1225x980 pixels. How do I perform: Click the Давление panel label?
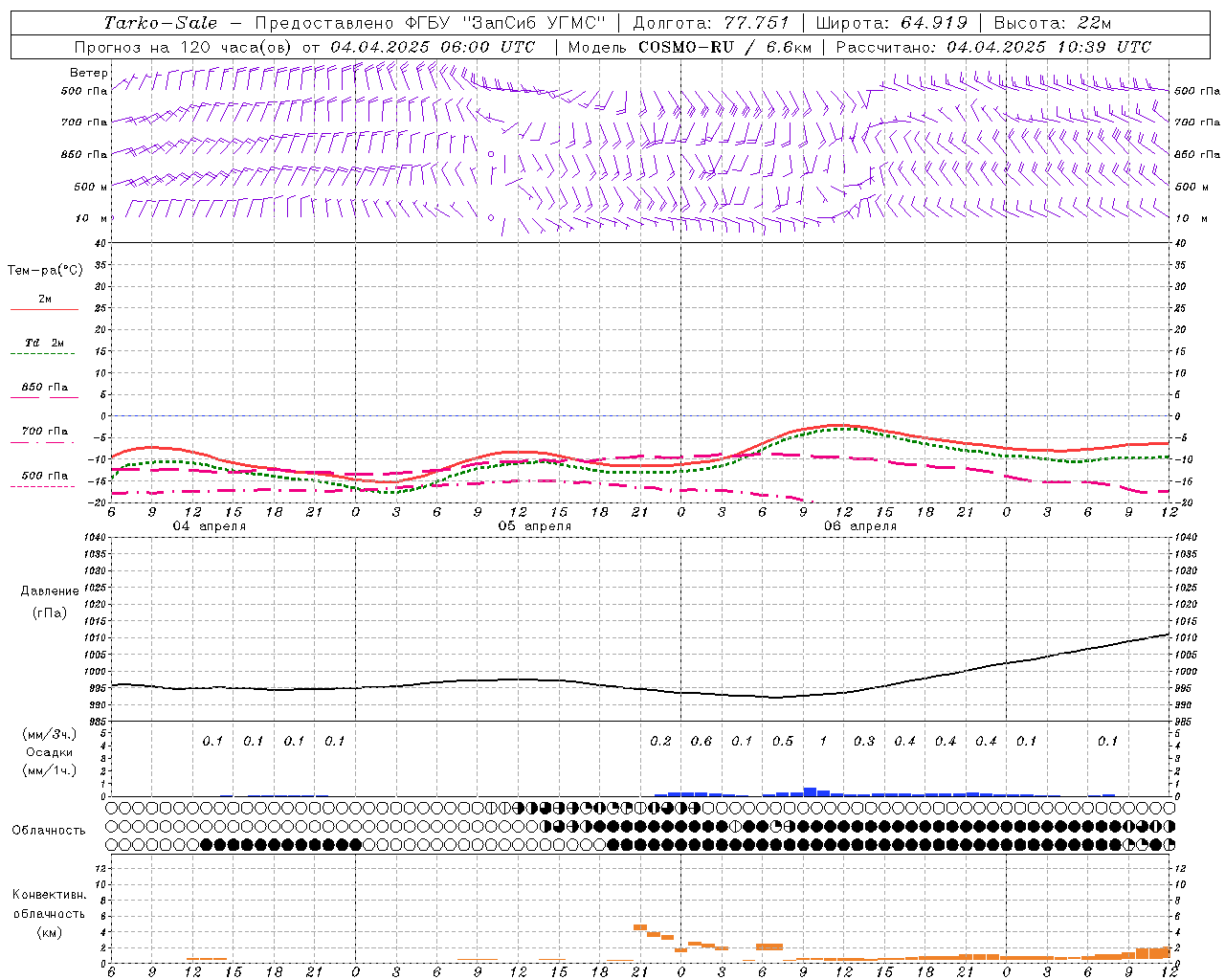pyautogui.click(x=50, y=591)
